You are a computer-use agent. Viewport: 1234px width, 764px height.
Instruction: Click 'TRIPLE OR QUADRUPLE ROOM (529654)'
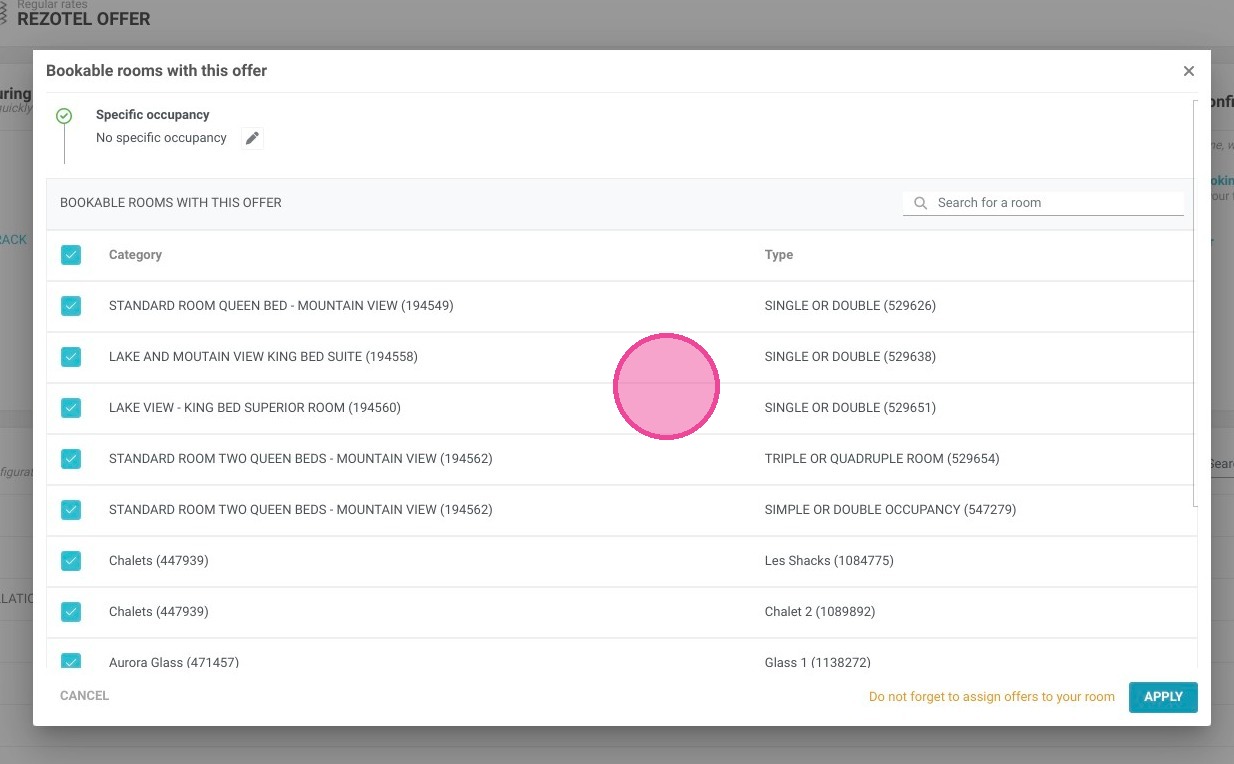882,459
